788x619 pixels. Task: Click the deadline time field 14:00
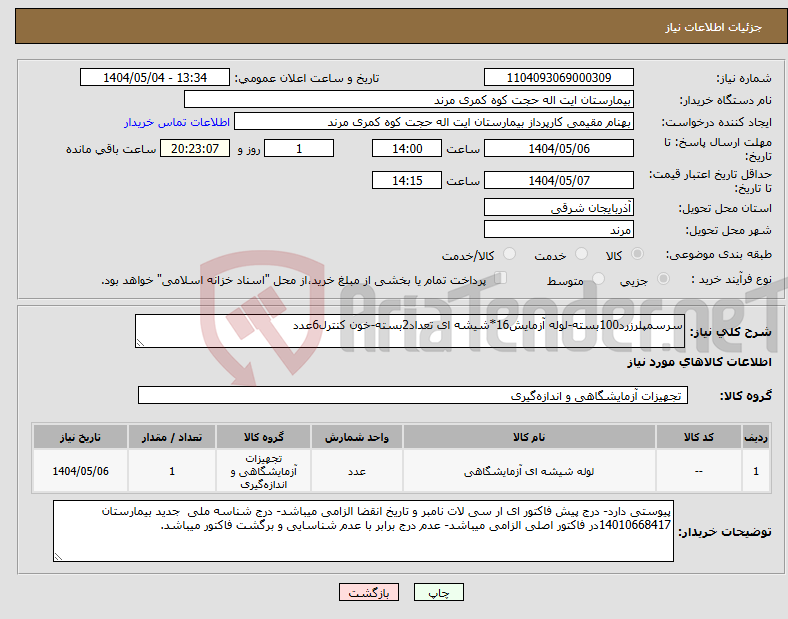click(x=407, y=149)
